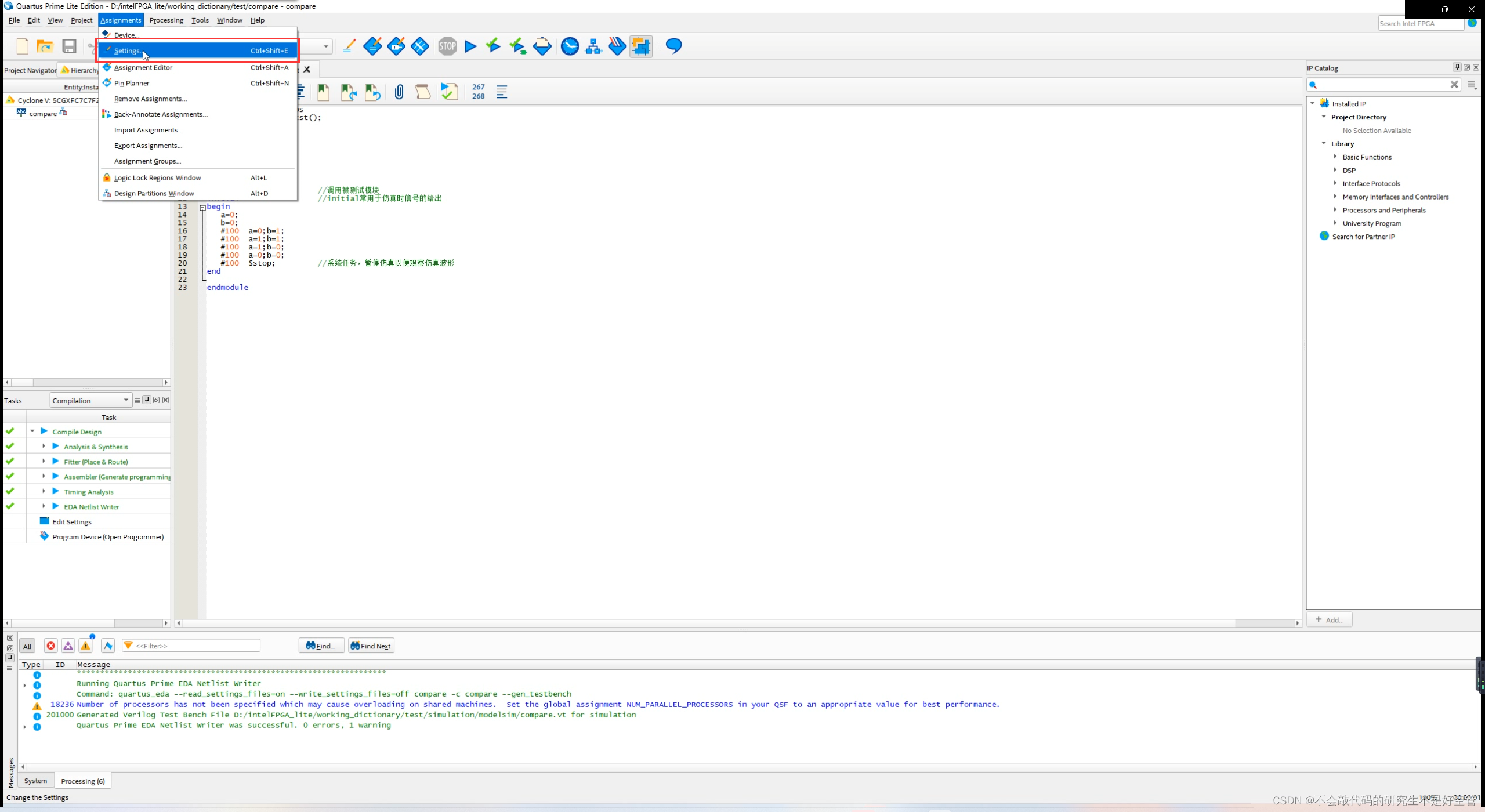
Task: Click the Start Compilation play icon
Action: coord(470,46)
